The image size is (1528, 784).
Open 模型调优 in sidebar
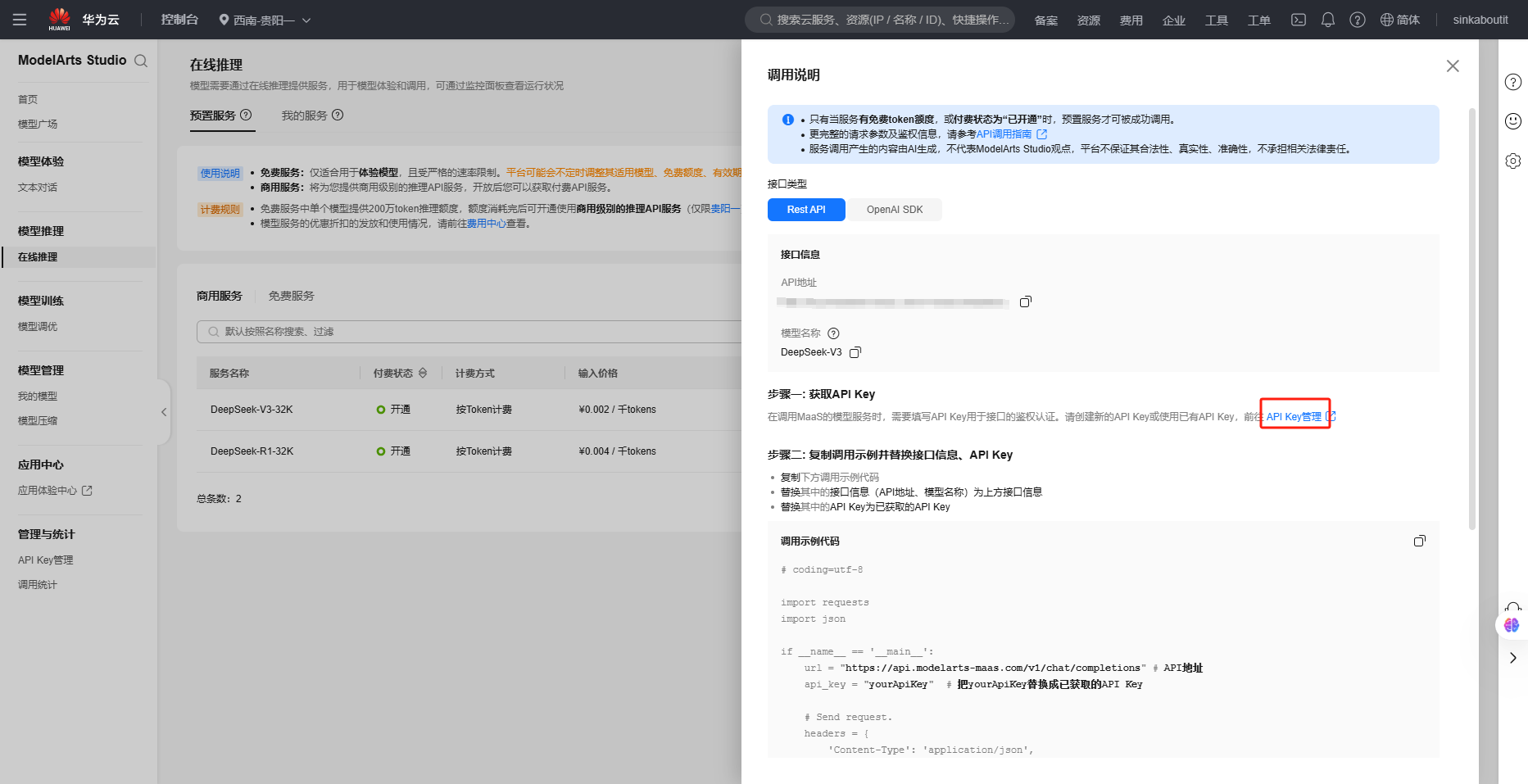(x=38, y=326)
